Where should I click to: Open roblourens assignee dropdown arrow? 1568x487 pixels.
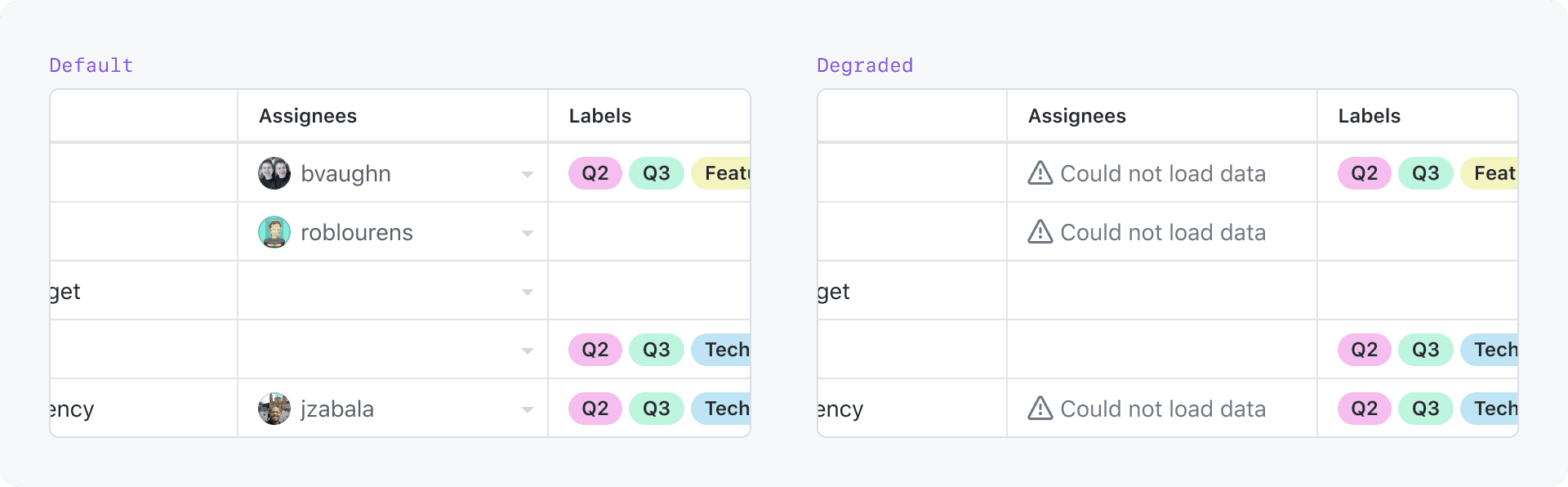pyautogui.click(x=528, y=233)
